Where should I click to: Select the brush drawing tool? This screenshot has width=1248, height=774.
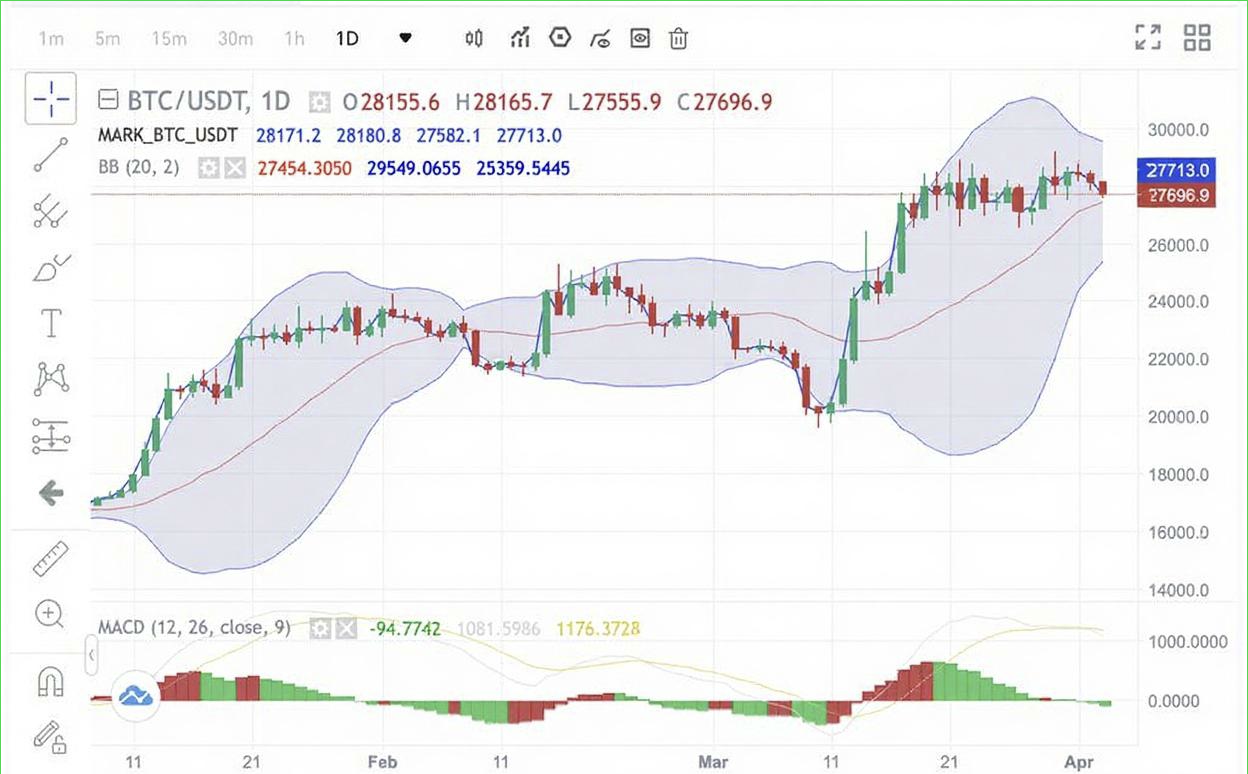pyautogui.click(x=50, y=268)
